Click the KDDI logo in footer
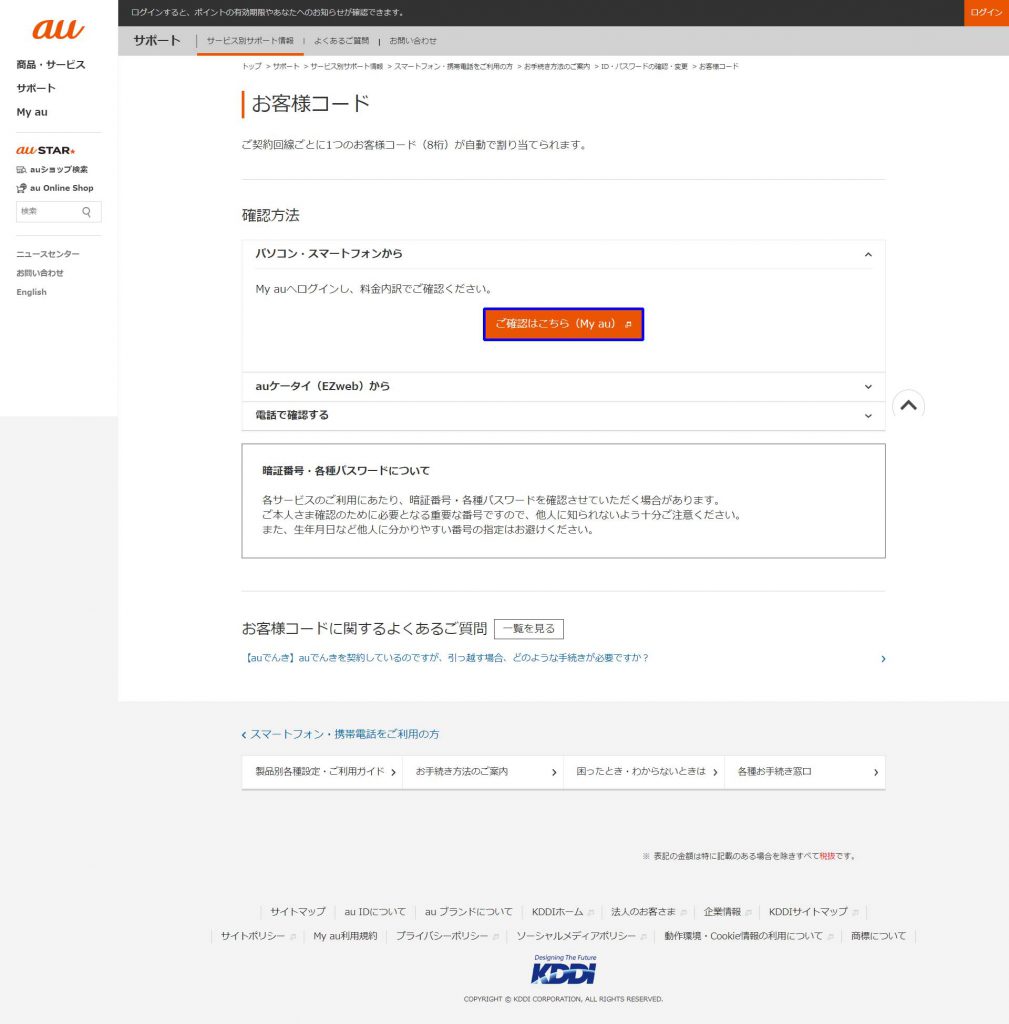This screenshot has height=1024, width=1009. point(564,969)
